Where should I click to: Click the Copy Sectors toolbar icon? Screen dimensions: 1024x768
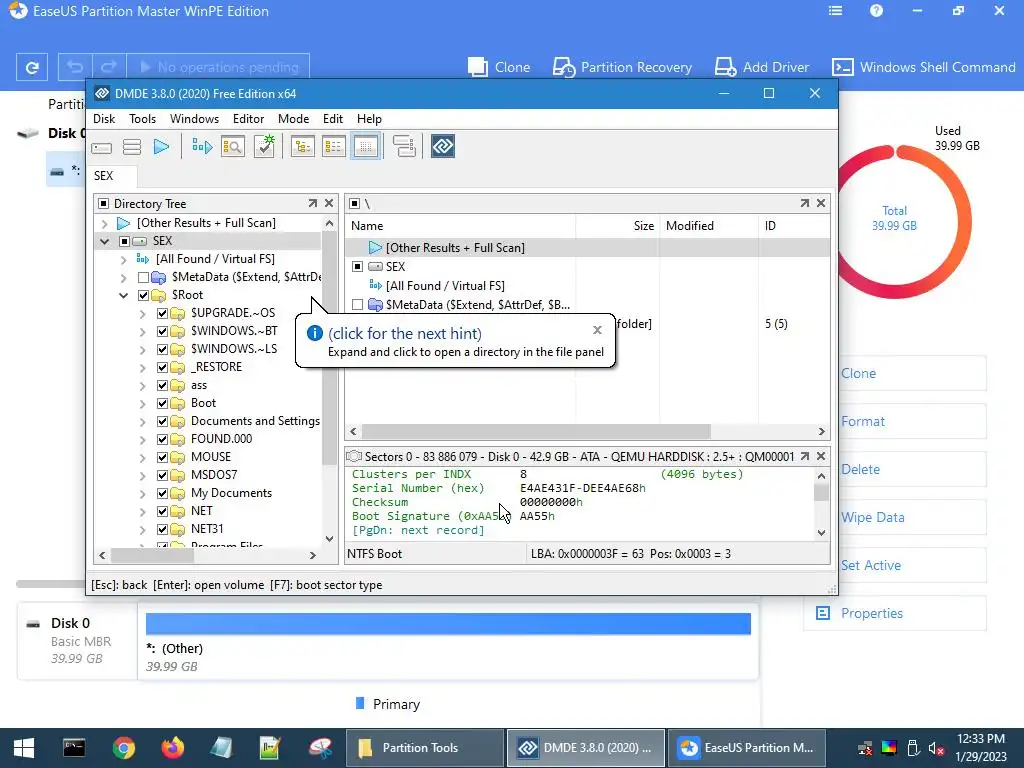coord(404,146)
